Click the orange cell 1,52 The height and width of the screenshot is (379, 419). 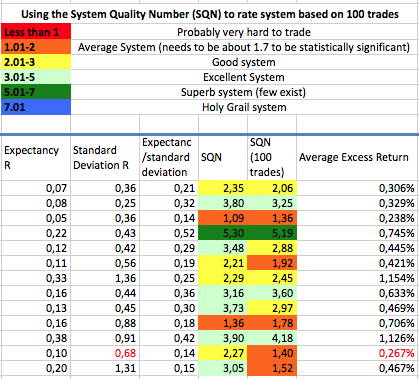tap(272, 368)
